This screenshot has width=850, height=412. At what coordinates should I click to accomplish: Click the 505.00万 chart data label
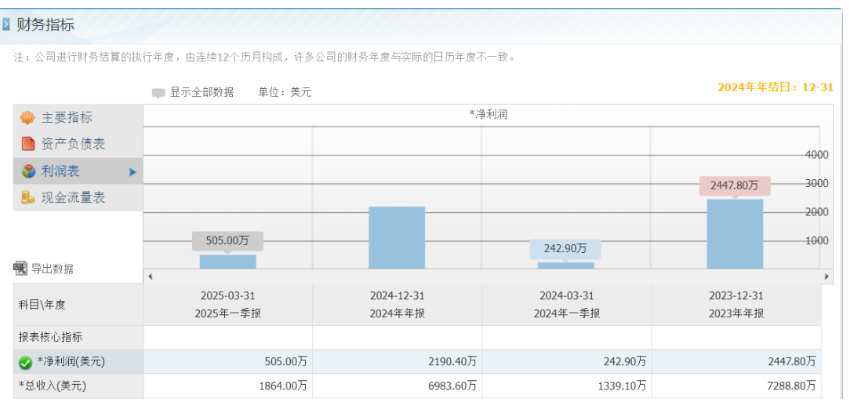pos(228,241)
